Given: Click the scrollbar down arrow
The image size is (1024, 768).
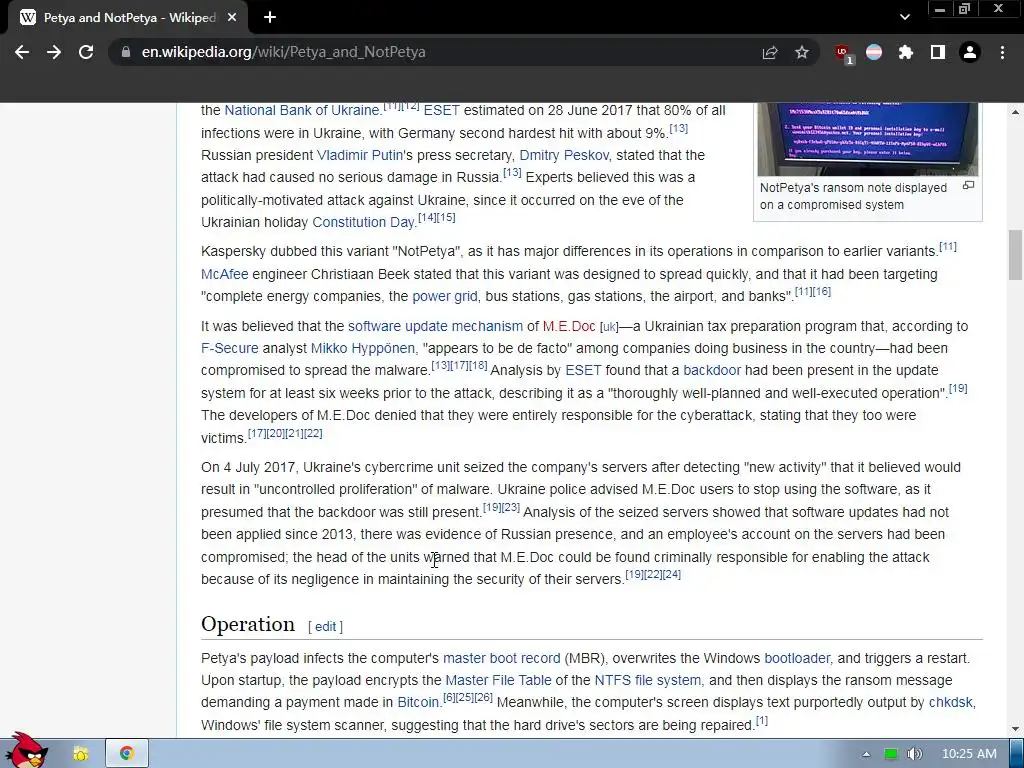Looking at the screenshot, I should point(1016,729).
